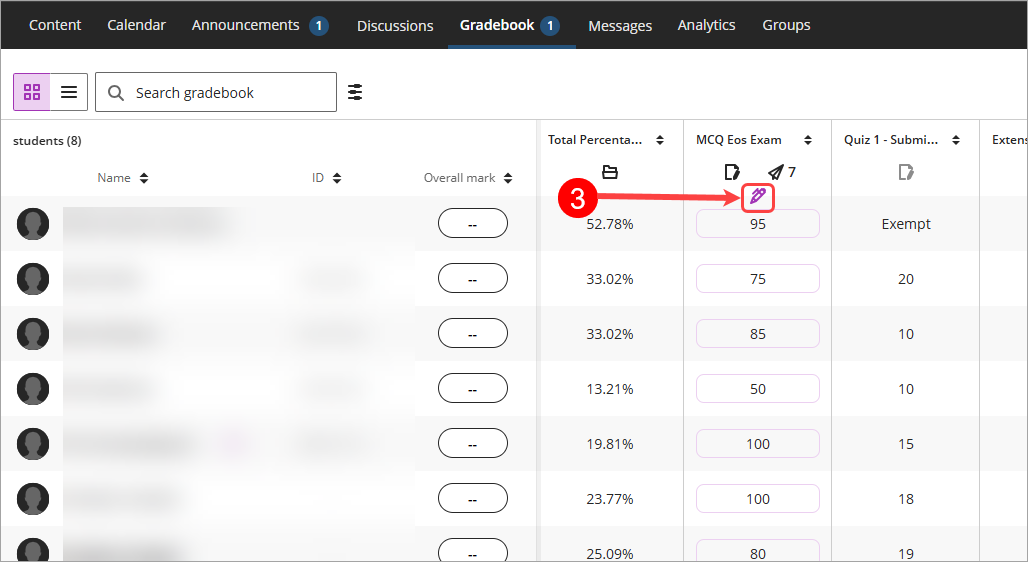Click overall mark pill for first student
The width and height of the screenshot is (1028, 562).
click(x=473, y=224)
